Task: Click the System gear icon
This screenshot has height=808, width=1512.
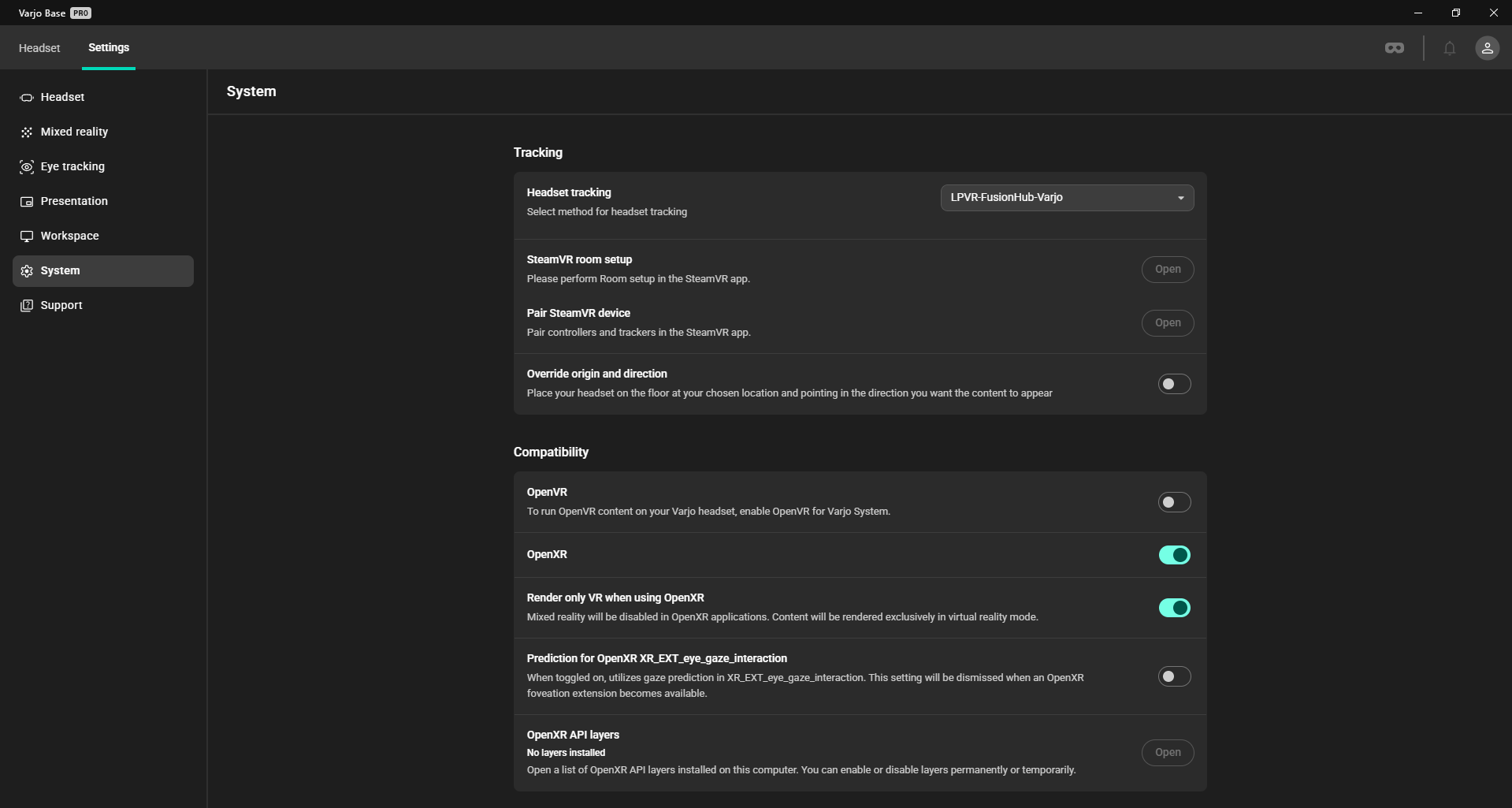Action: click(x=27, y=271)
